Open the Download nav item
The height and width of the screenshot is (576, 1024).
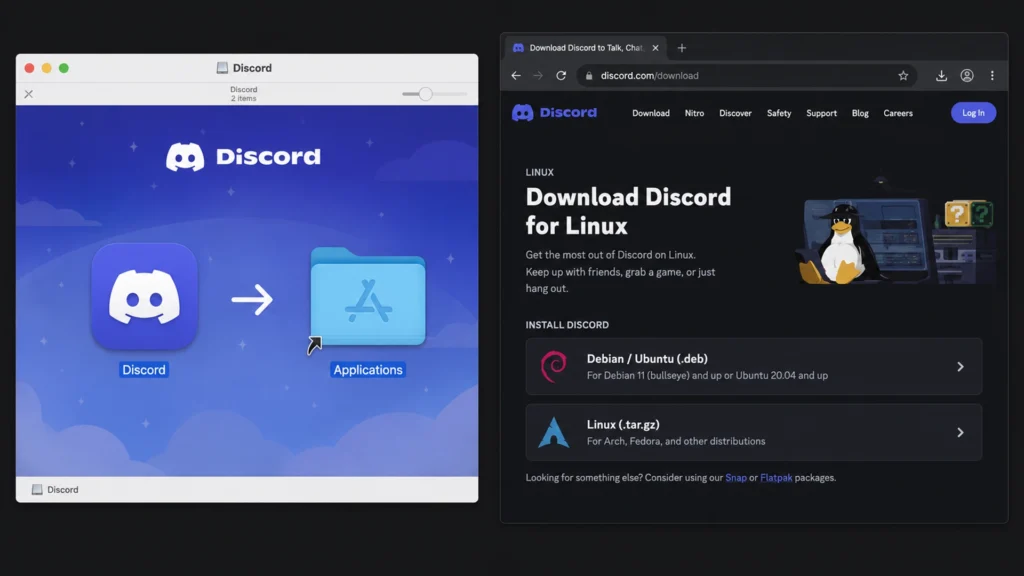pyautogui.click(x=650, y=113)
